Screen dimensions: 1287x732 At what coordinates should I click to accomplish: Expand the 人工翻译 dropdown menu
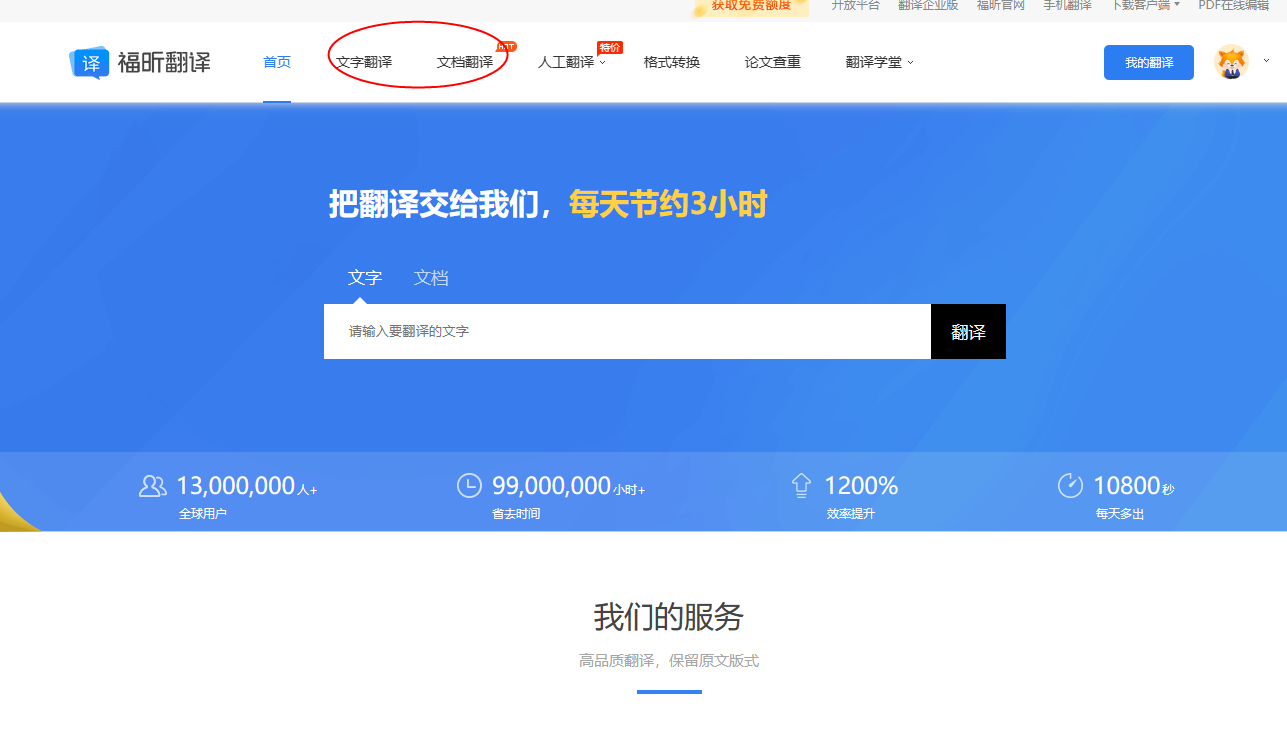tap(571, 62)
